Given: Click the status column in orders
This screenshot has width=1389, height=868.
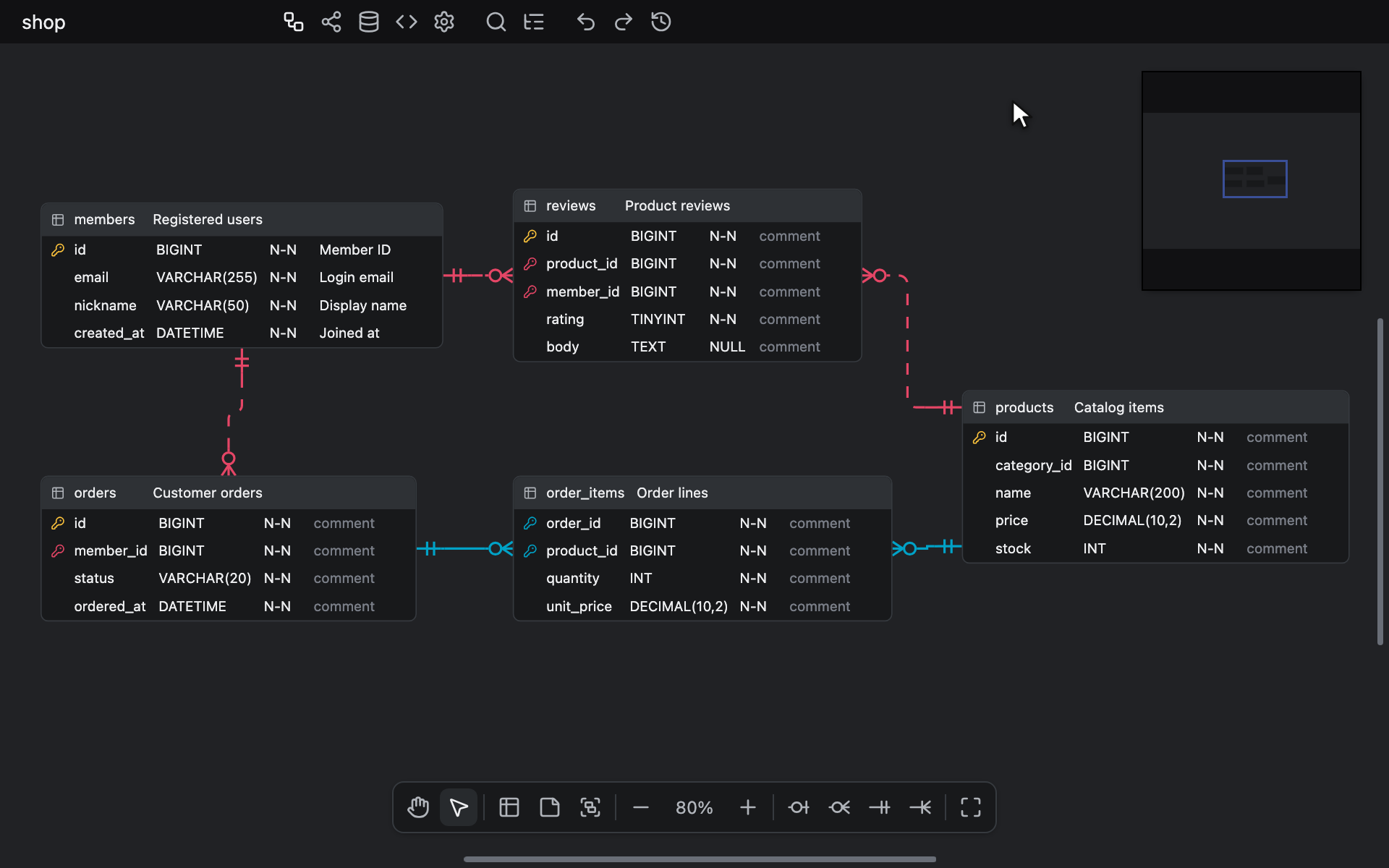Looking at the screenshot, I should click(94, 579).
